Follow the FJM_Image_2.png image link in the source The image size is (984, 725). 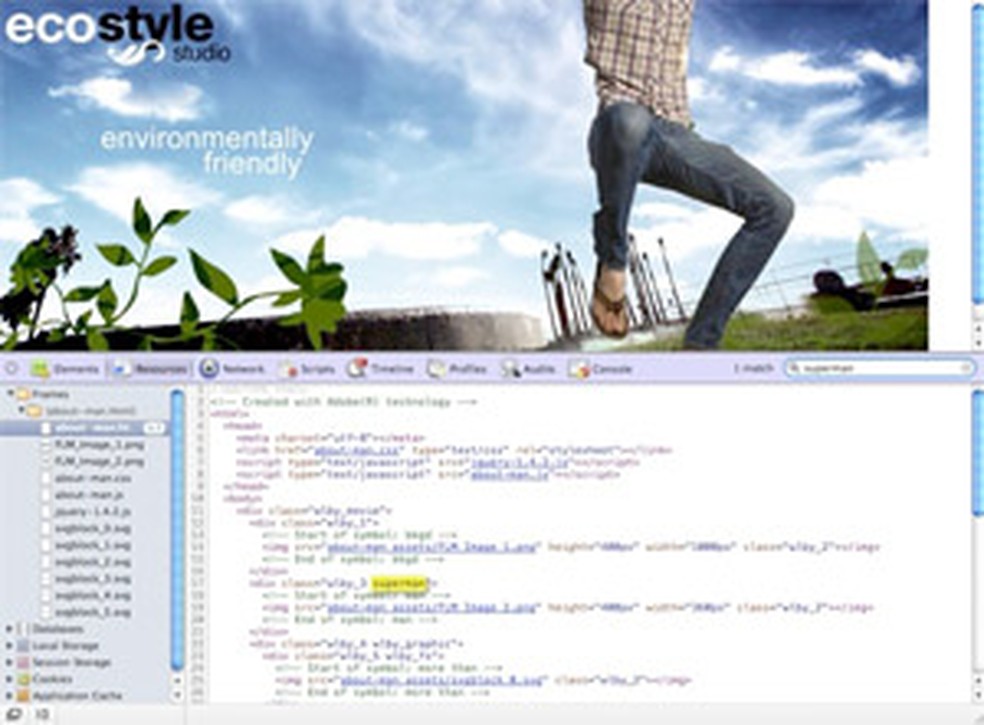coord(432,607)
